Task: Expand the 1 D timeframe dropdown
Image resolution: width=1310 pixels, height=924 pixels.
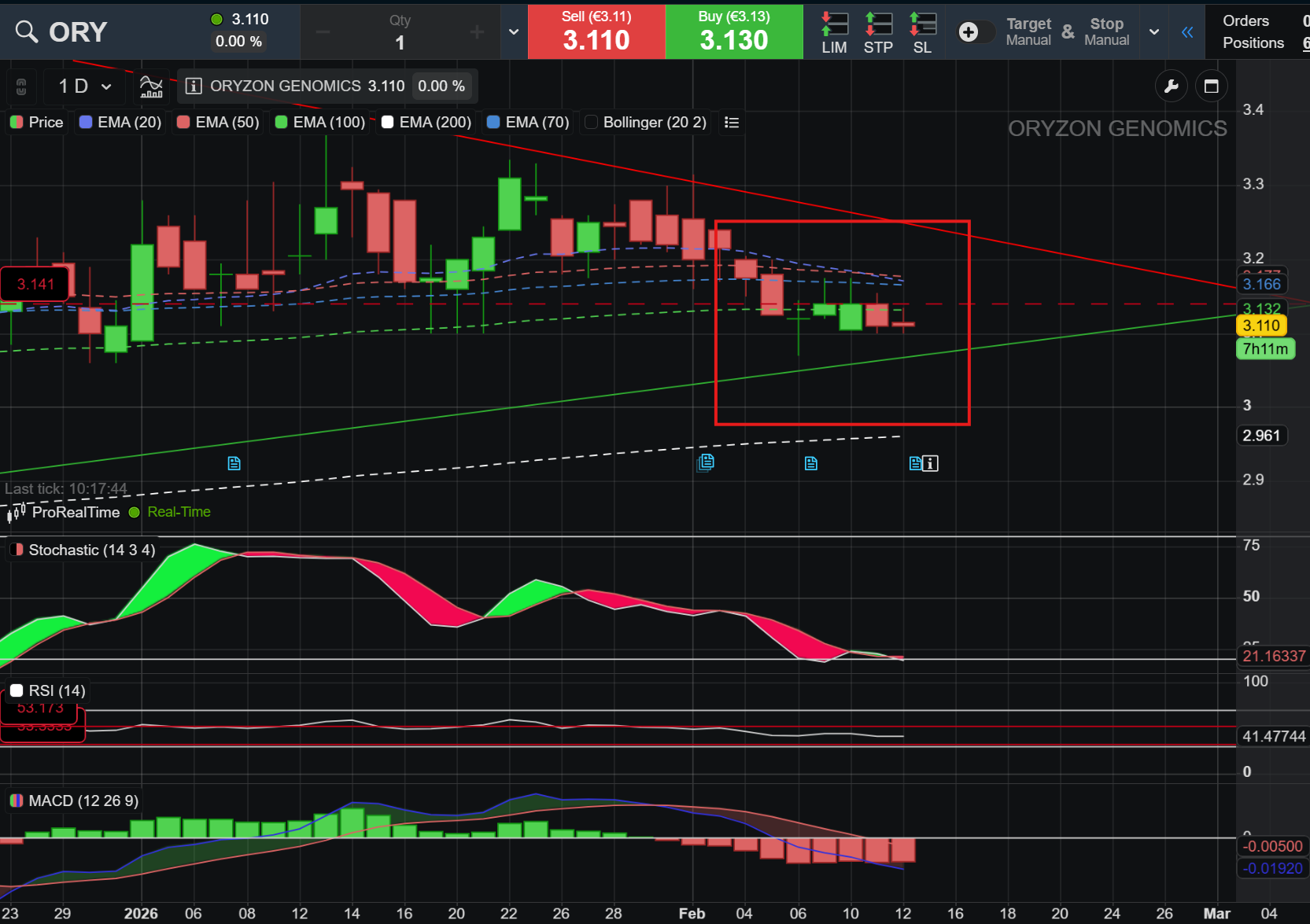Action: (85, 86)
